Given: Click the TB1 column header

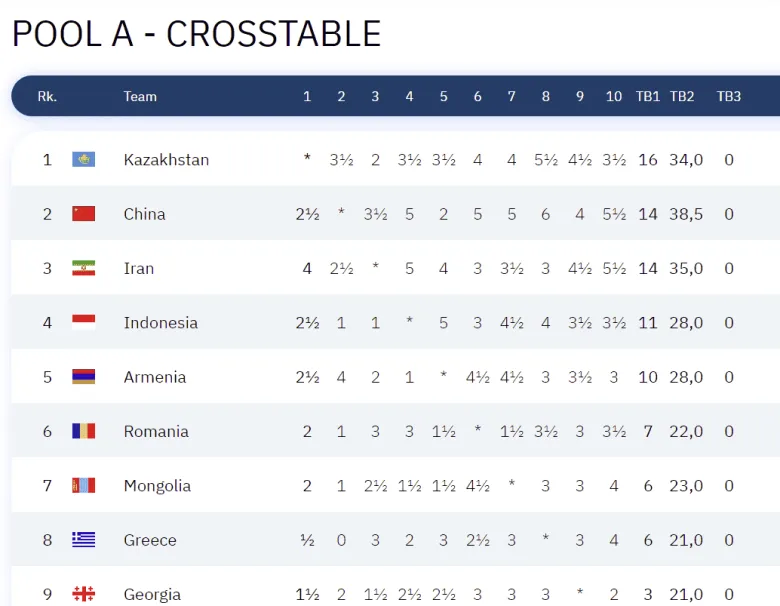Looking at the screenshot, I should click(648, 97).
